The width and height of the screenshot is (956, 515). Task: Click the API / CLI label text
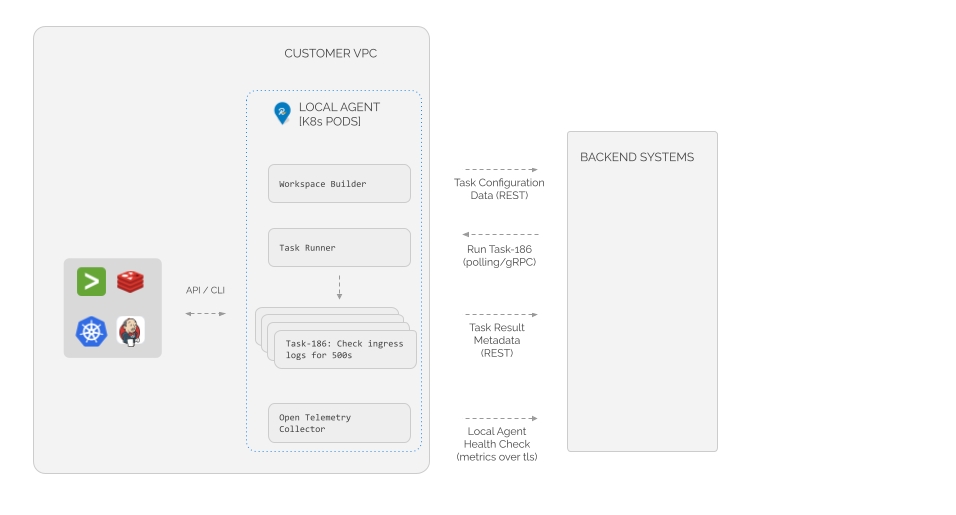(205, 290)
